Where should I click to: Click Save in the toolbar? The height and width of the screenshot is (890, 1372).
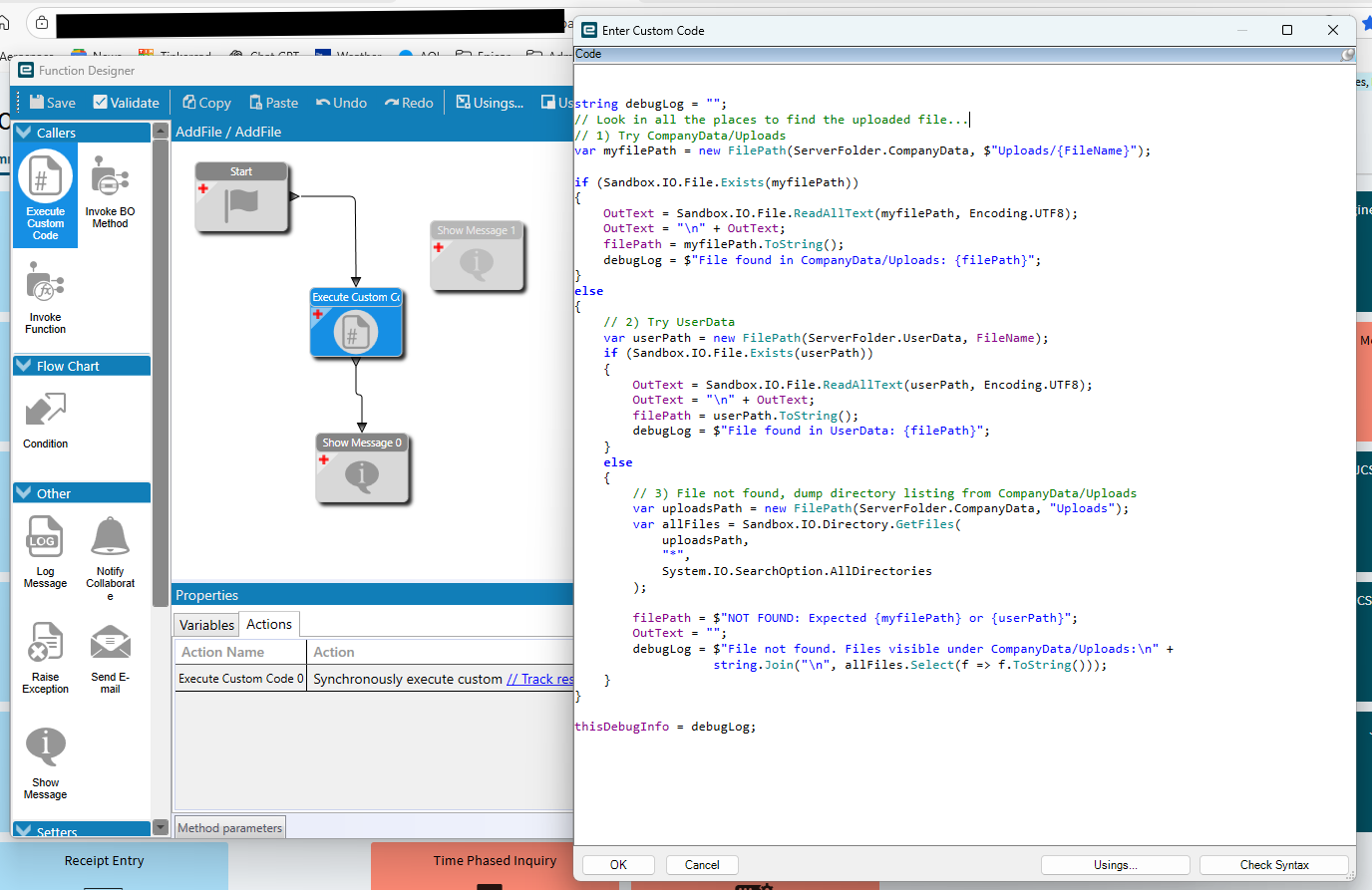pyautogui.click(x=52, y=103)
